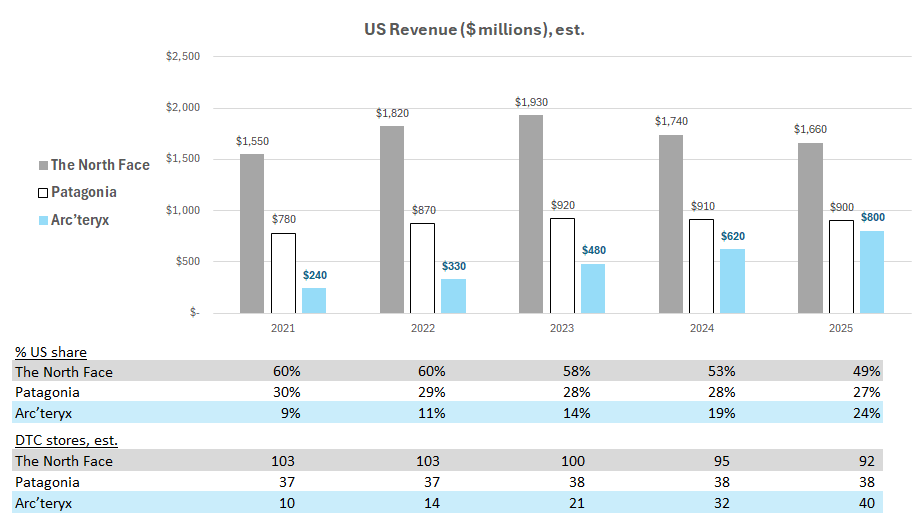The width and height of the screenshot is (919, 513).
Task: Select the 100 cell in DTC stores
Action: pyautogui.click(x=573, y=461)
